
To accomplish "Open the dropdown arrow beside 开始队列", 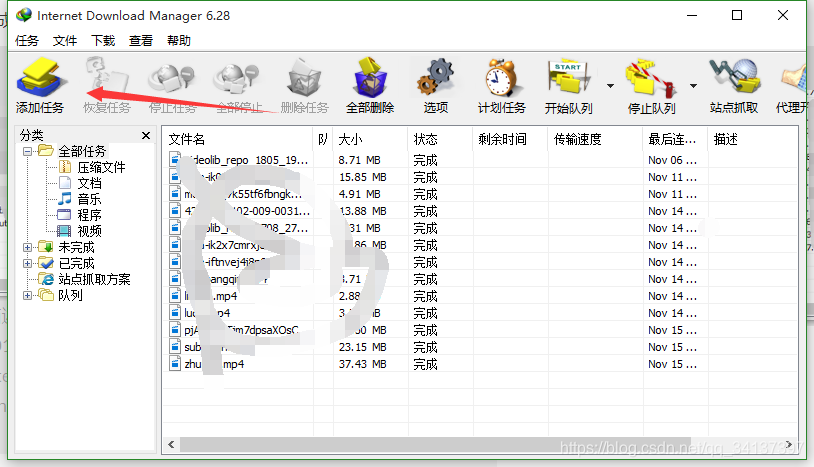I will click(x=610, y=86).
